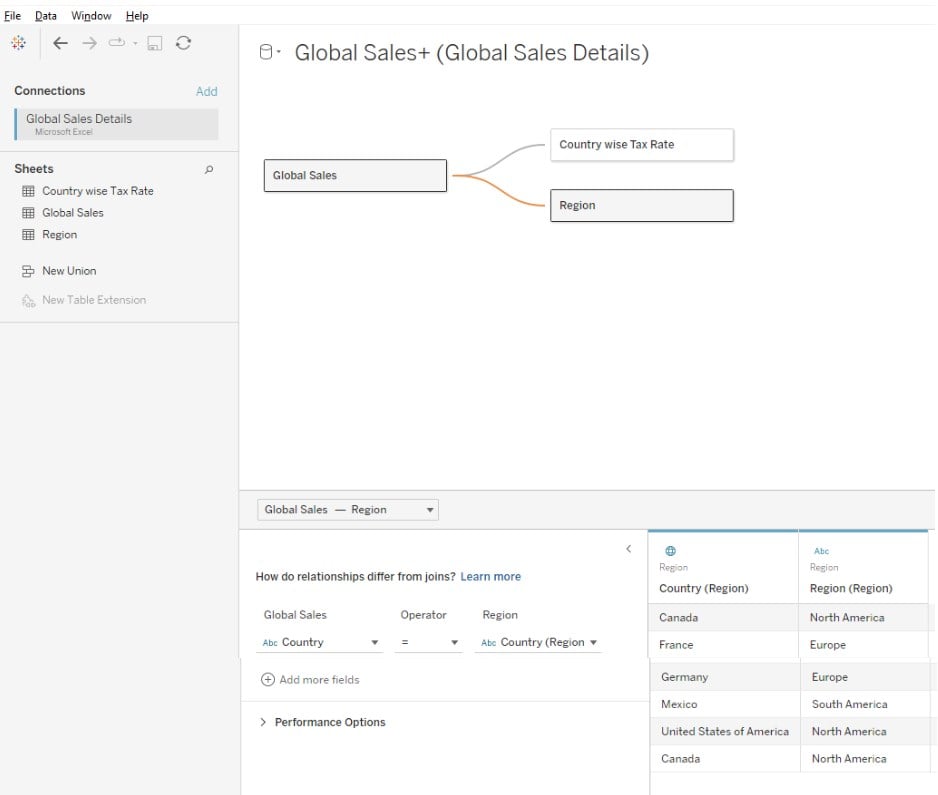Click the Region (Region) column header
The image size is (938, 795).
pos(851,588)
